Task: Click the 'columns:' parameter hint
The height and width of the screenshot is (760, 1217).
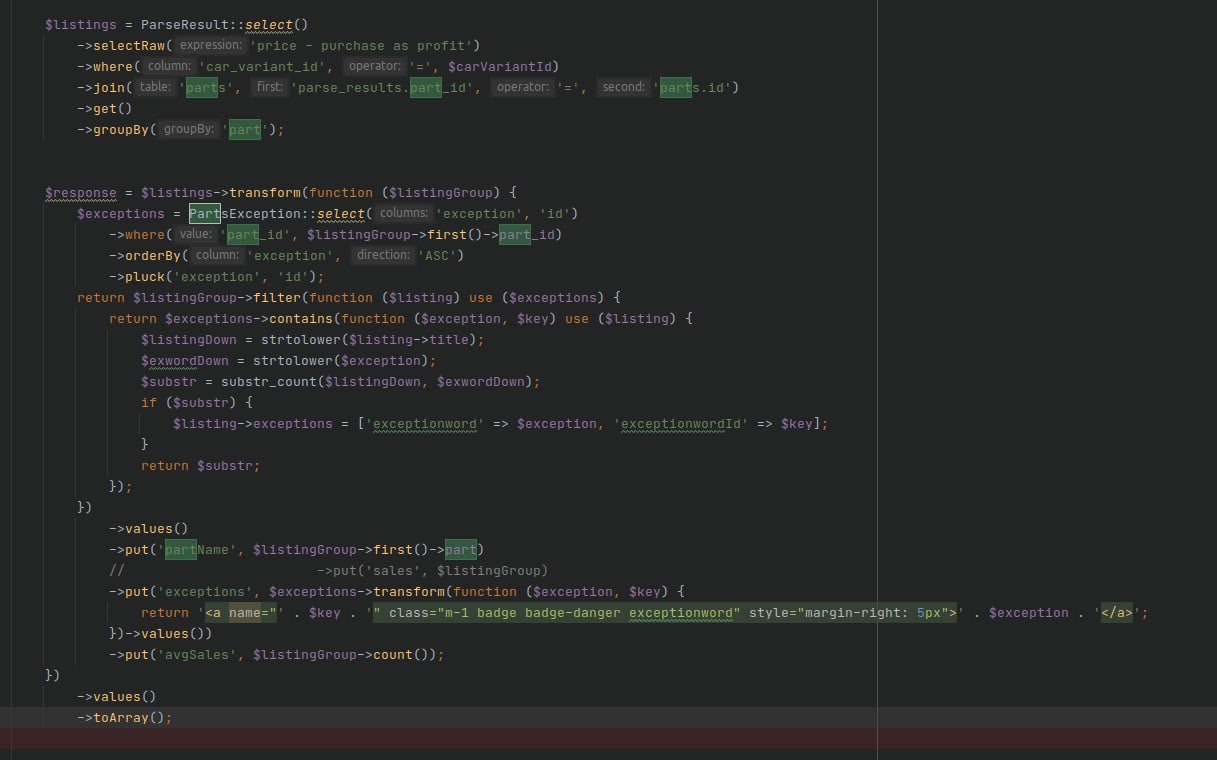Action: tap(403, 213)
